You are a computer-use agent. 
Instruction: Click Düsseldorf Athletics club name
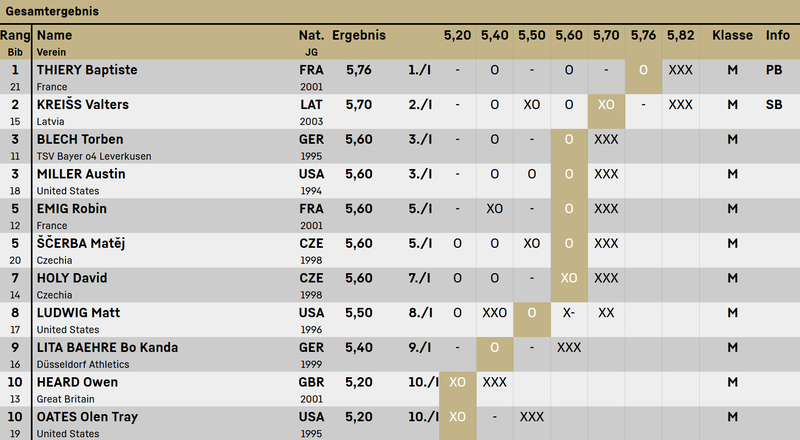[x=87, y=365]
